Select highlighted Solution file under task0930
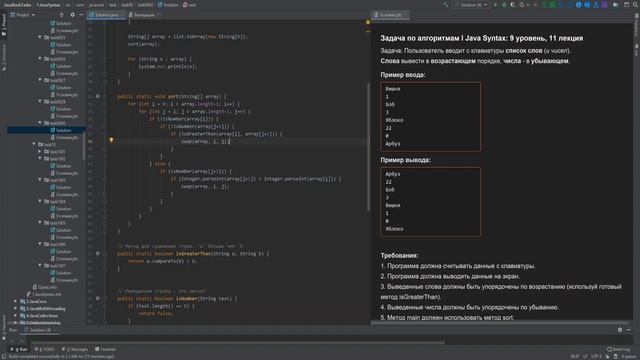Image resolution: width=640 pixels, height=360 pixels. pos(46,130)
